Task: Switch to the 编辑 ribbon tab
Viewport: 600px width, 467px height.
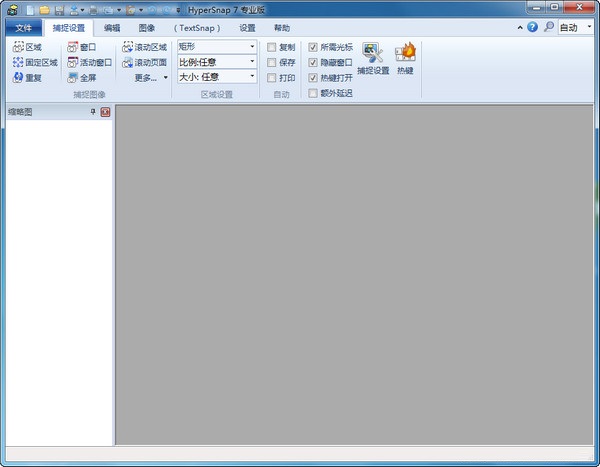Action: point(112,28)
